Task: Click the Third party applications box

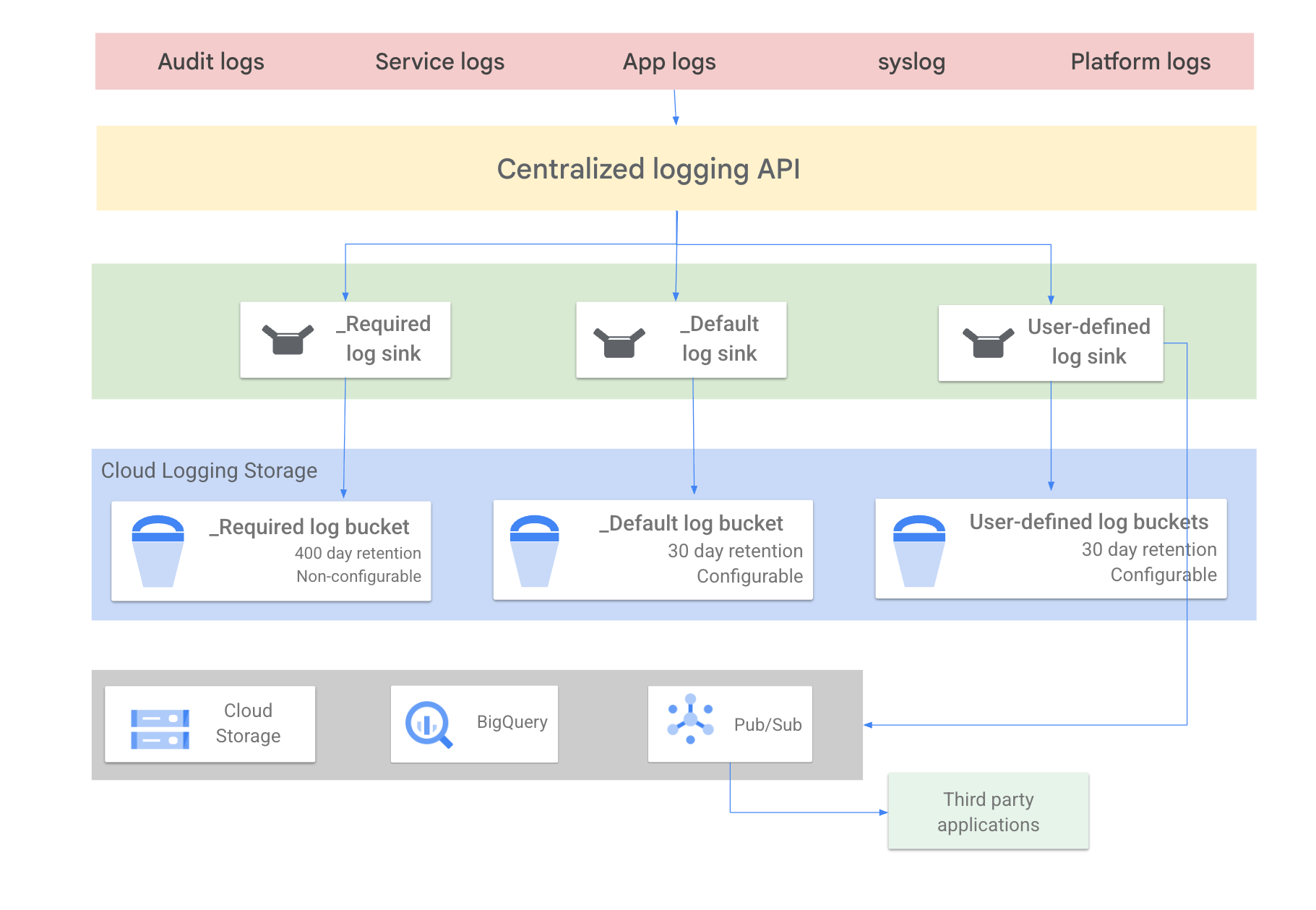Action: click(x=988, y=812)
